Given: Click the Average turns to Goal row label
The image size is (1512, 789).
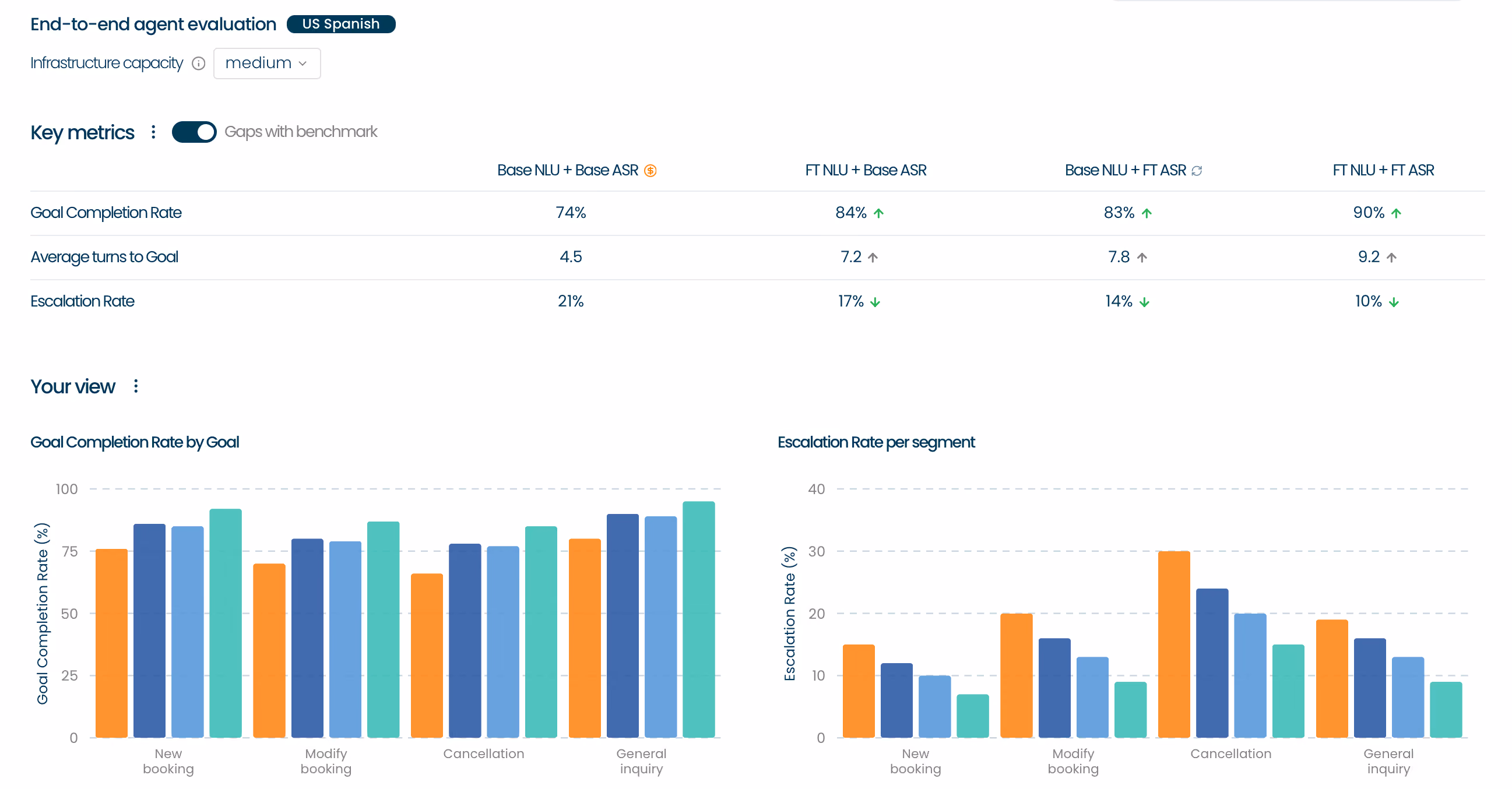Looking at the screenshot, I should [104, 257].
